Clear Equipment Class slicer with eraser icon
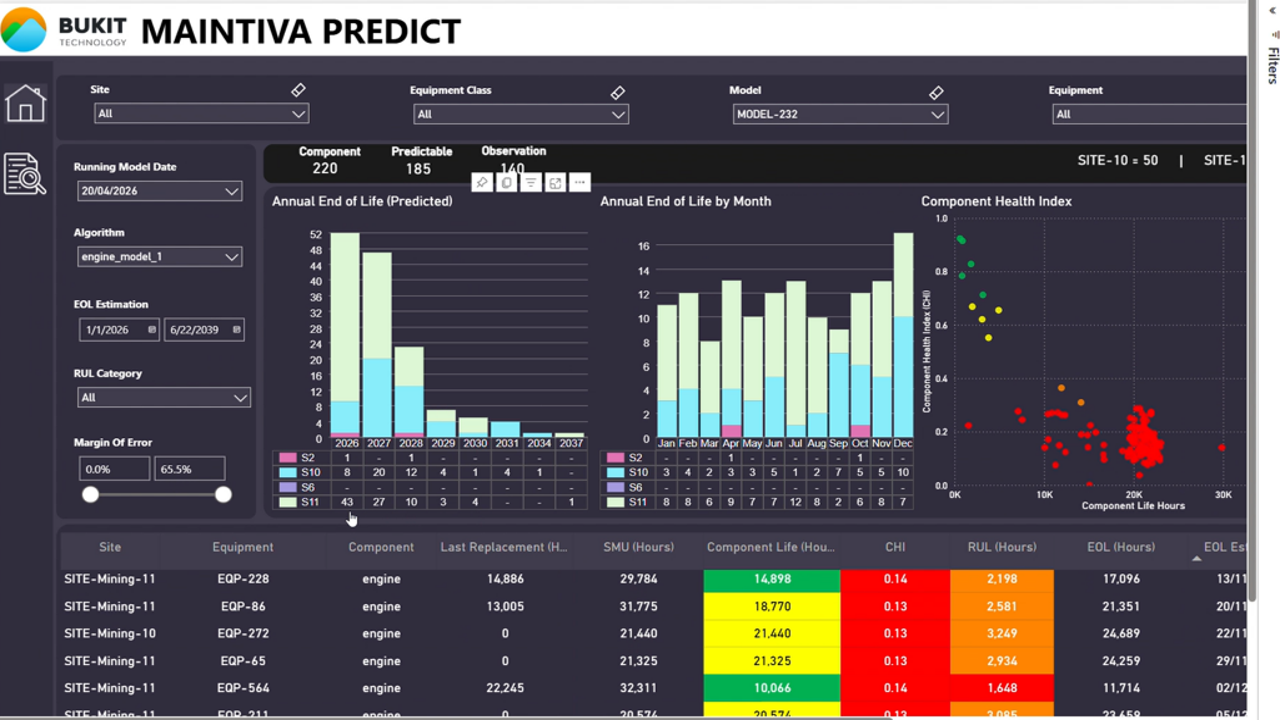Image resolution: width=1280 pixels, height=720 pixels. click(618, 92)
